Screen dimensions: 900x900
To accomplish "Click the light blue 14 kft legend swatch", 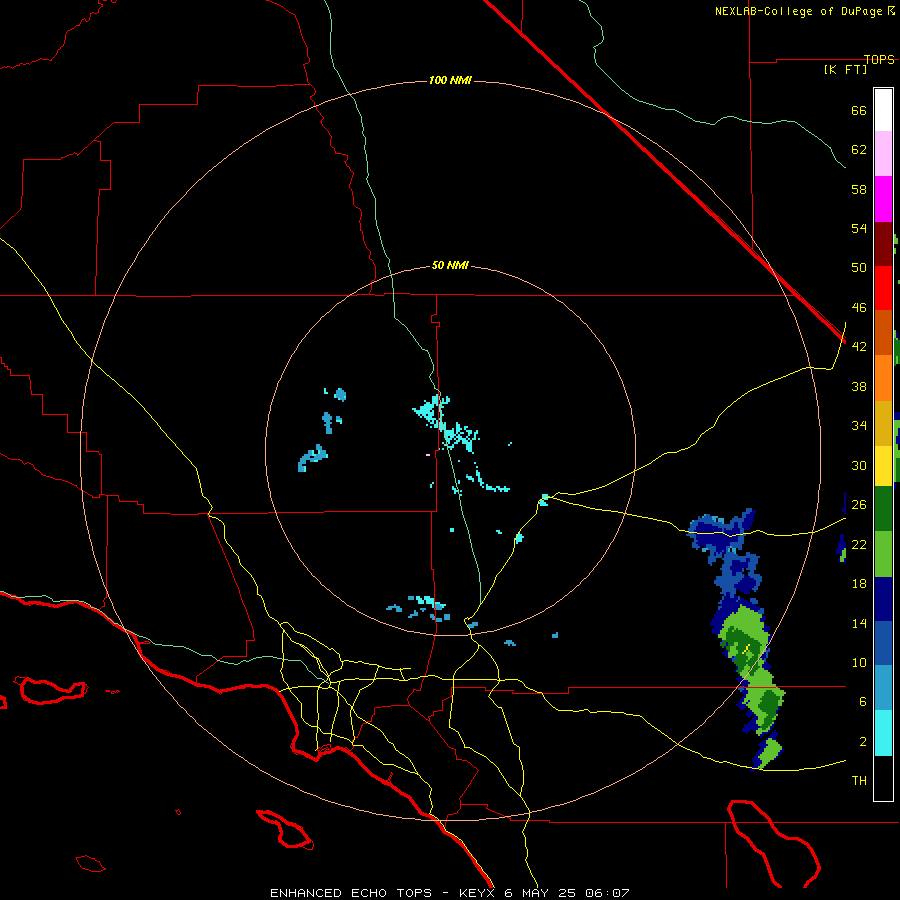I will pyautogui.click(x=883, y=688).
